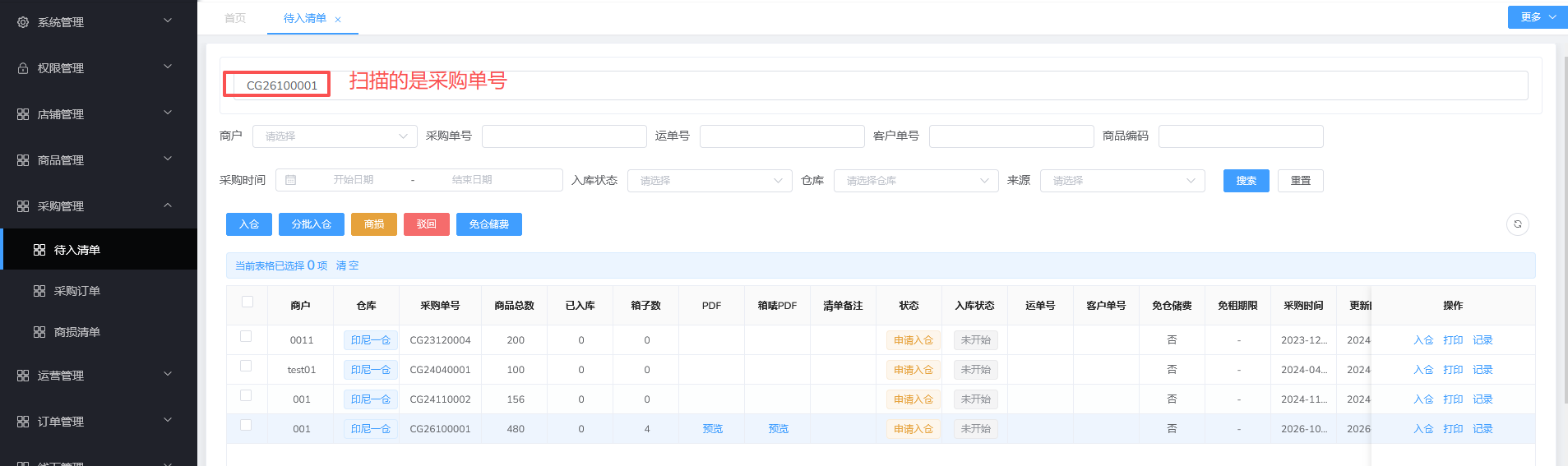Click 清空 selection link
This screenshot has height=466, width=1568.
(x=348, y=265)
